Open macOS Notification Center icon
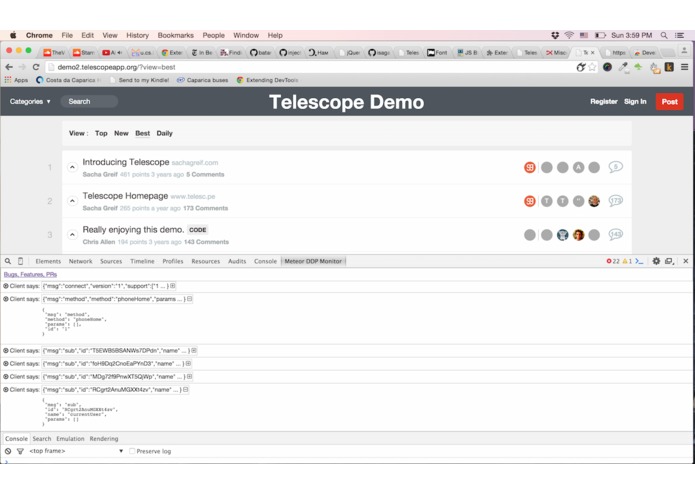Viewport: 695px width, 494px height. coord(679,35)
